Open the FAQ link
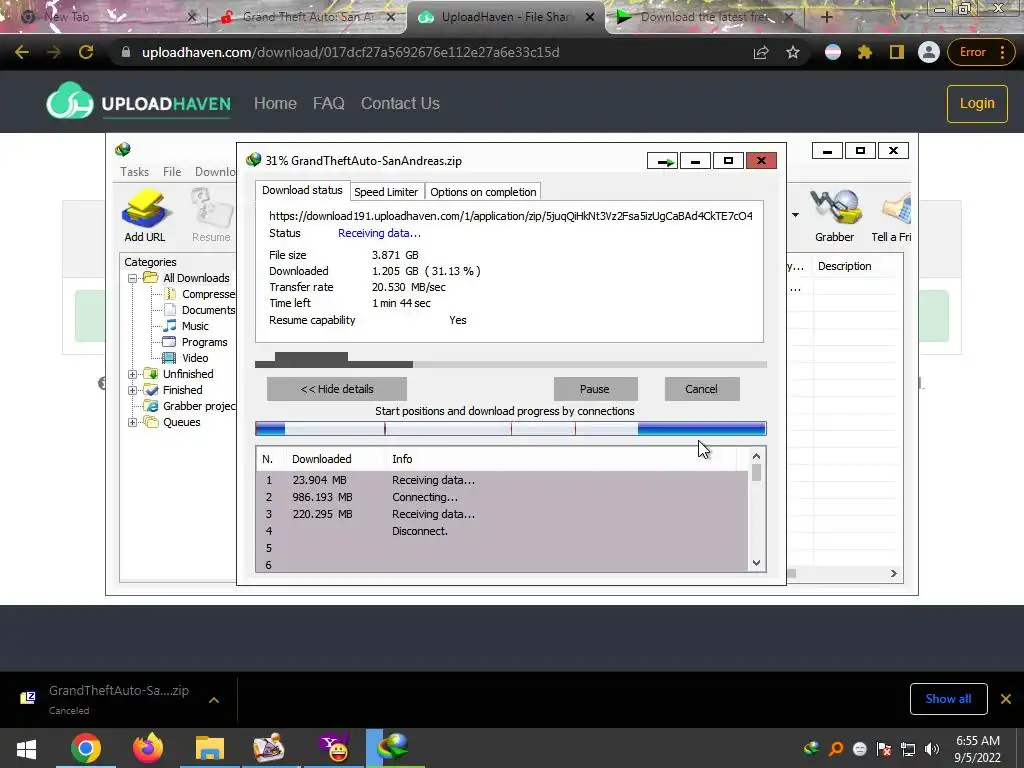This screenshot has height=768, width=1024. coord(328,103)
